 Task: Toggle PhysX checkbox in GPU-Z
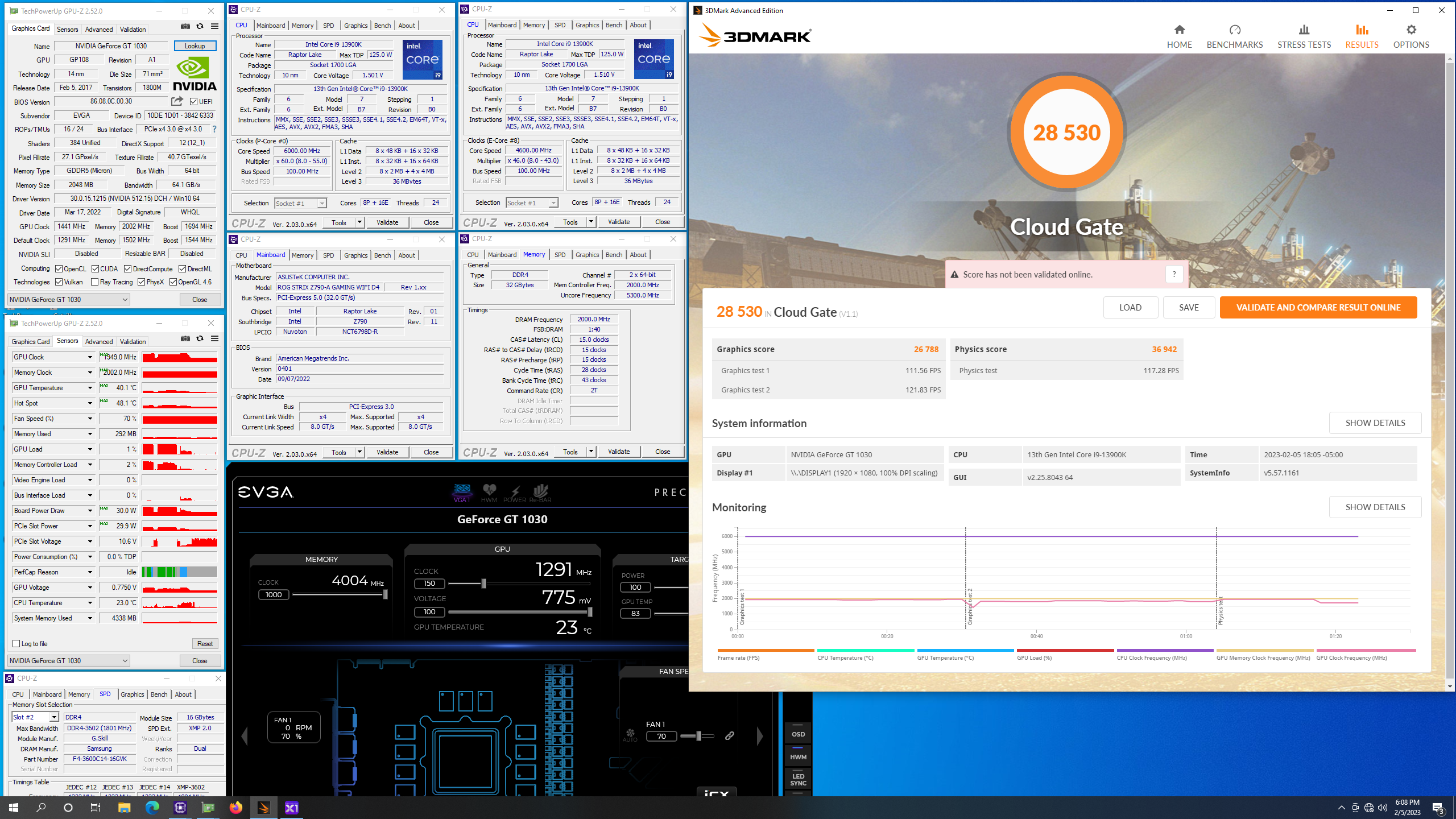pos(140,282)
